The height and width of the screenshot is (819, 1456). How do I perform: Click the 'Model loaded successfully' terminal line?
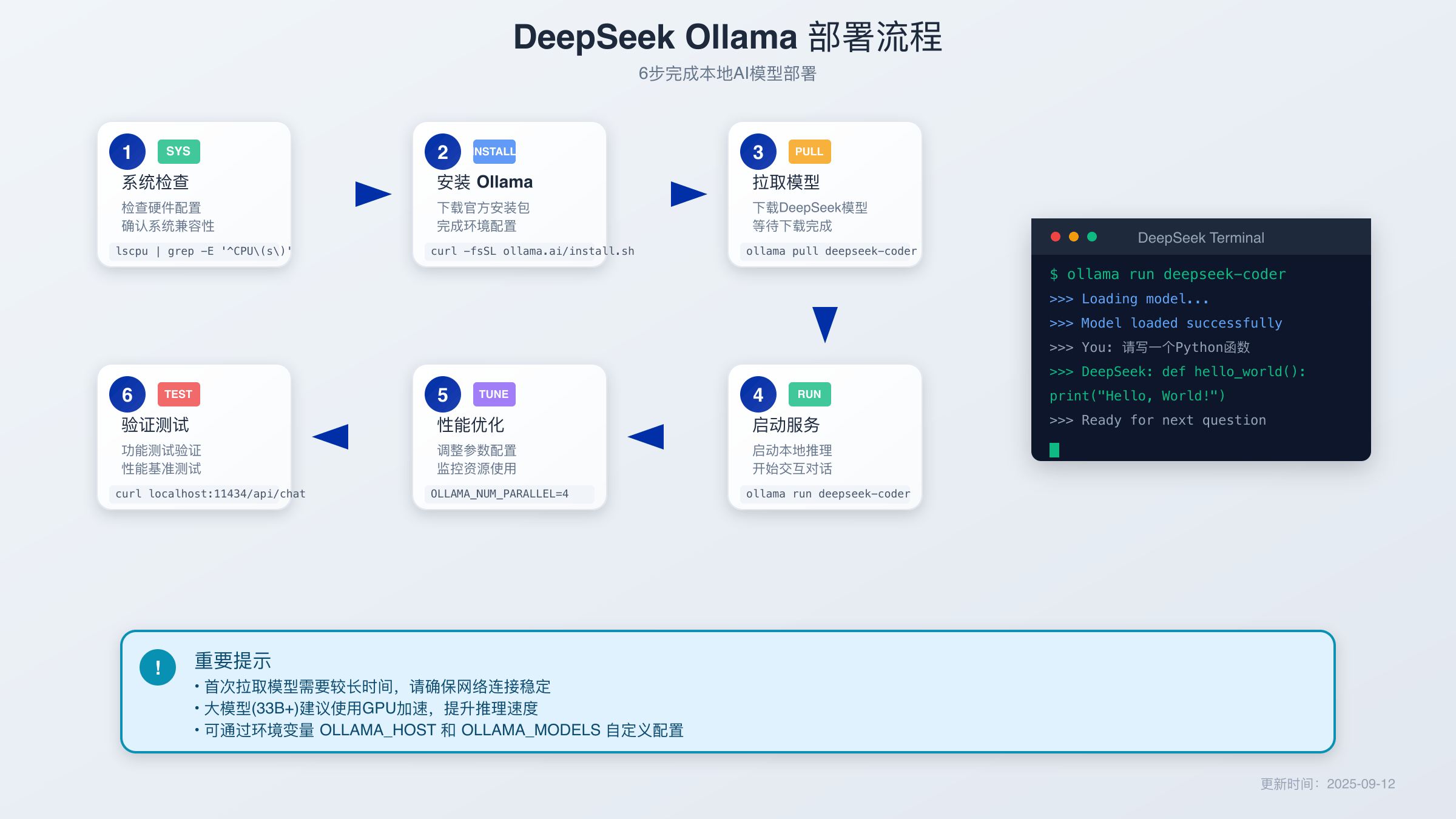pyautogui.click(x=1165, y=323)
